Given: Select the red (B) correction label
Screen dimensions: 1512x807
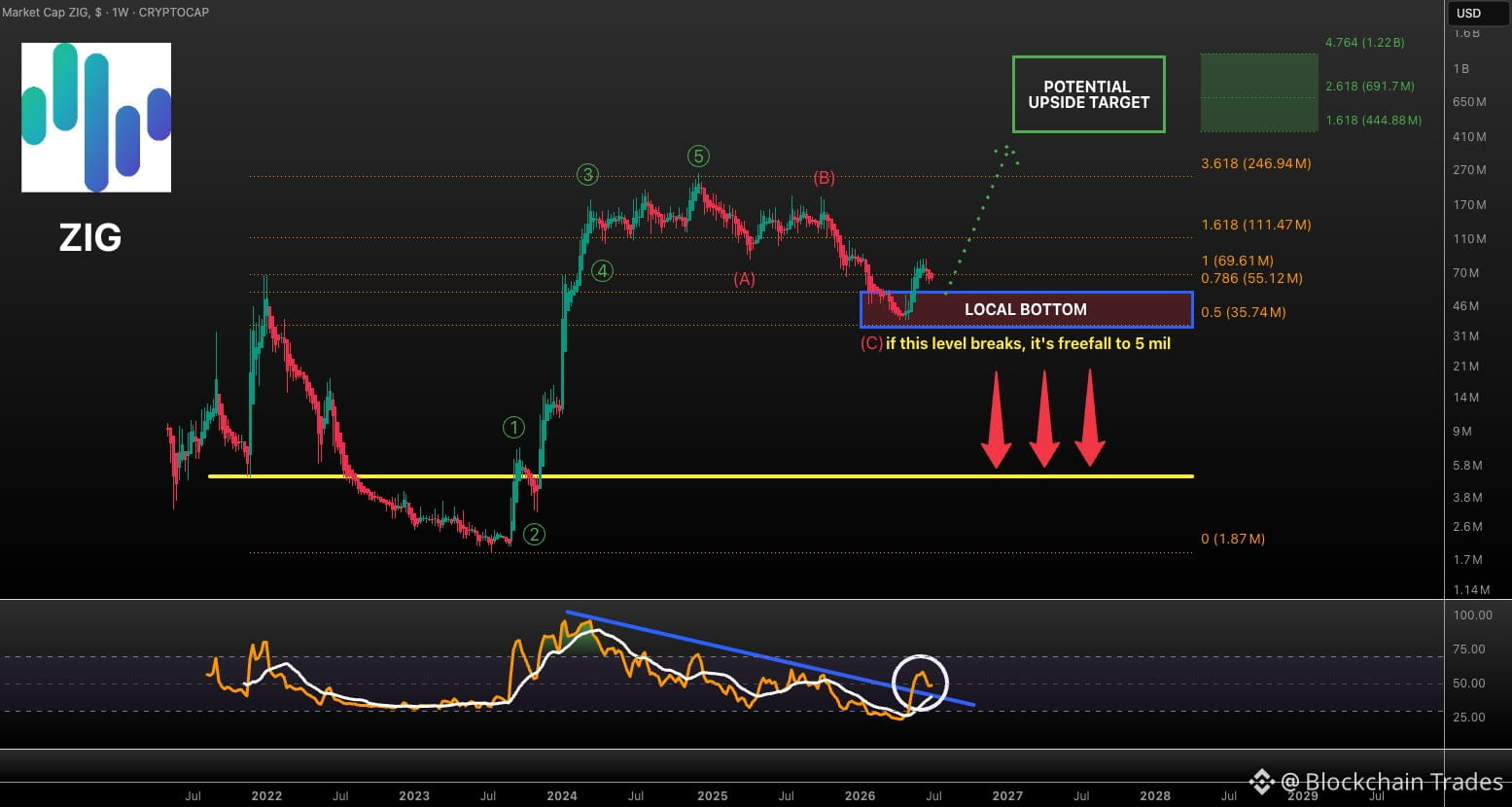Looking at the screenshot, I should (x=825, y=178).
